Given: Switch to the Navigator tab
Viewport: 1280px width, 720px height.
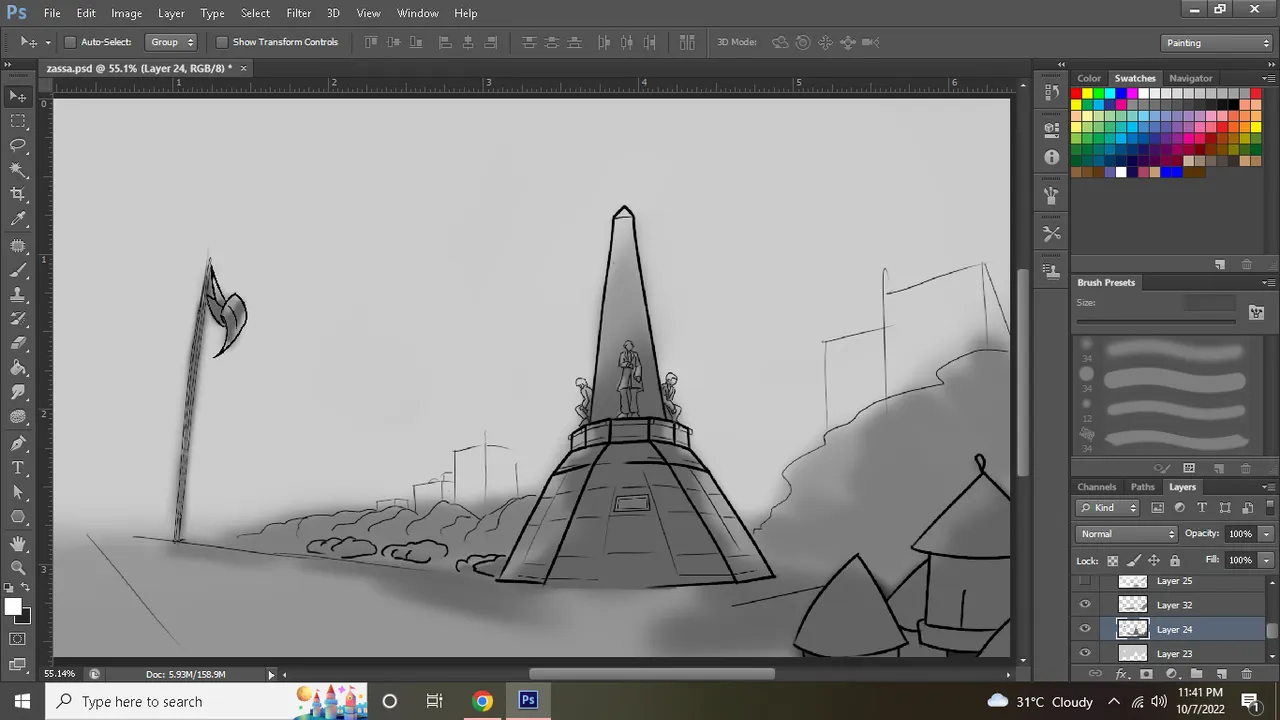Looking at the screenshot, I should coord(1190,78).
